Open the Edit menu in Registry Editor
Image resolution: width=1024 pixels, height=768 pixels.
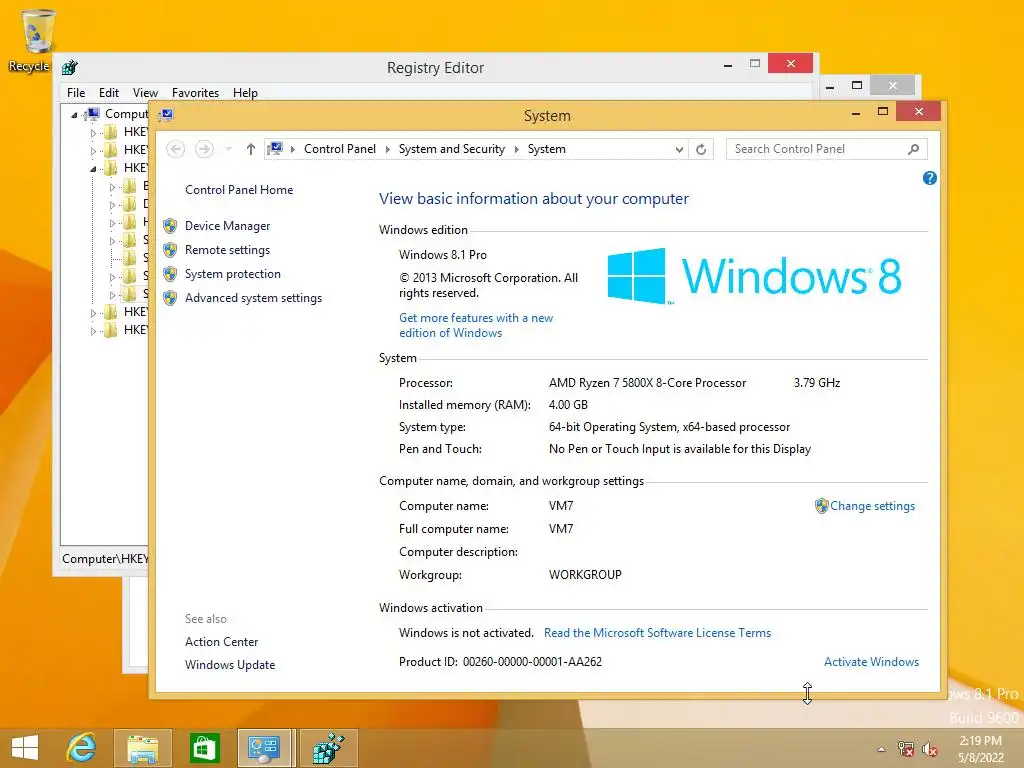108,93
